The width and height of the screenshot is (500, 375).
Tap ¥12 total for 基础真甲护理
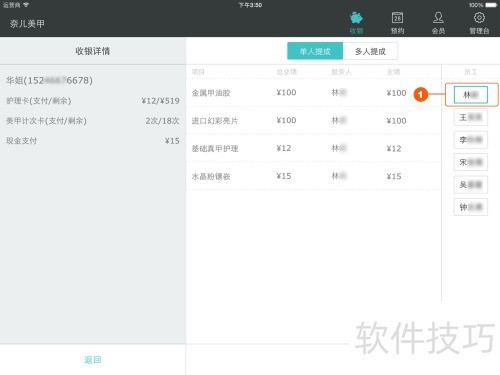284,148
